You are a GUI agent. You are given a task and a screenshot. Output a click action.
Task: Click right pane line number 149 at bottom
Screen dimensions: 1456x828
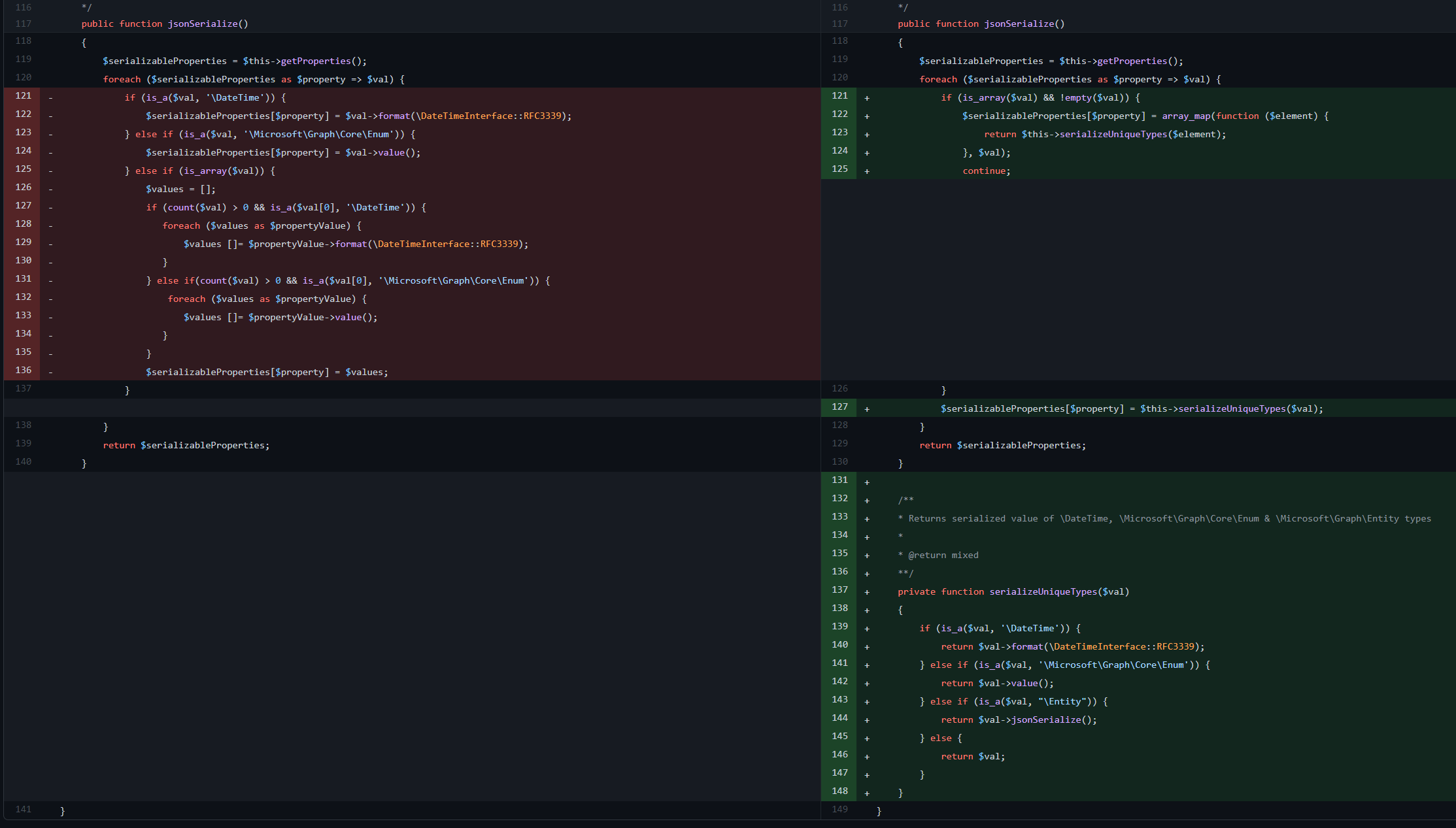pos(839,810)
